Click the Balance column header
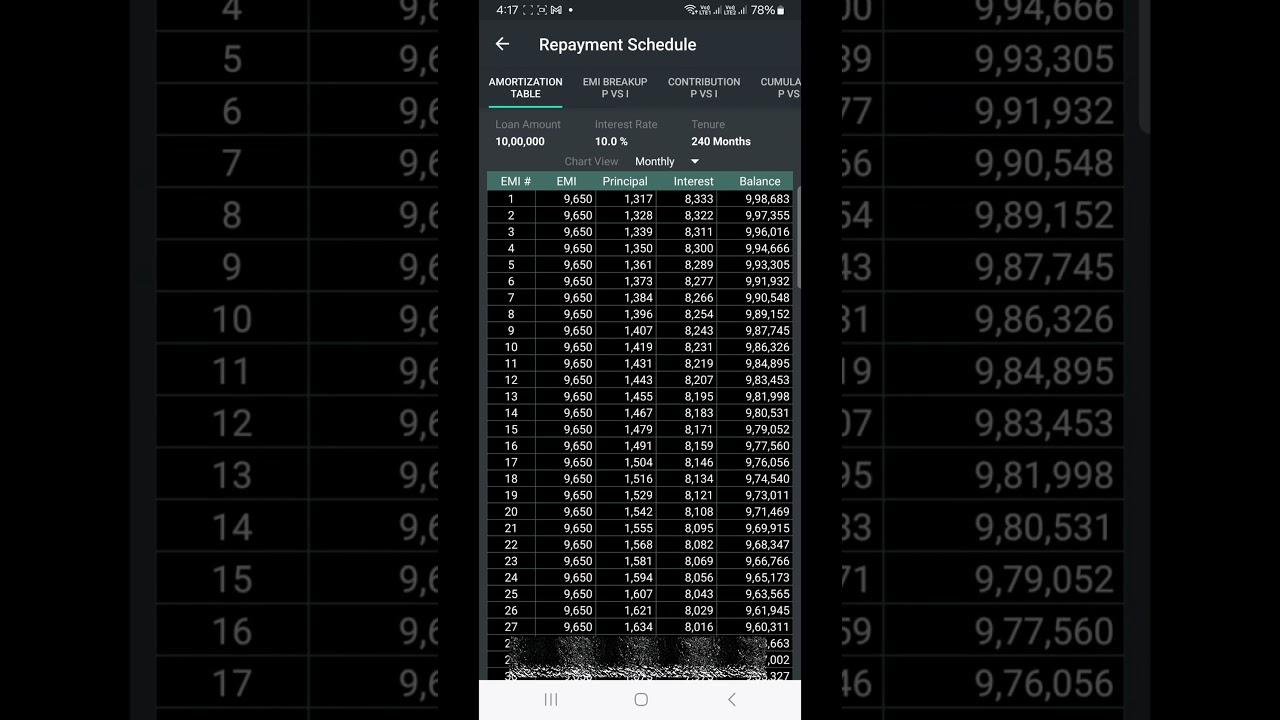1280x720 pixels. click(x=760, y=181)
